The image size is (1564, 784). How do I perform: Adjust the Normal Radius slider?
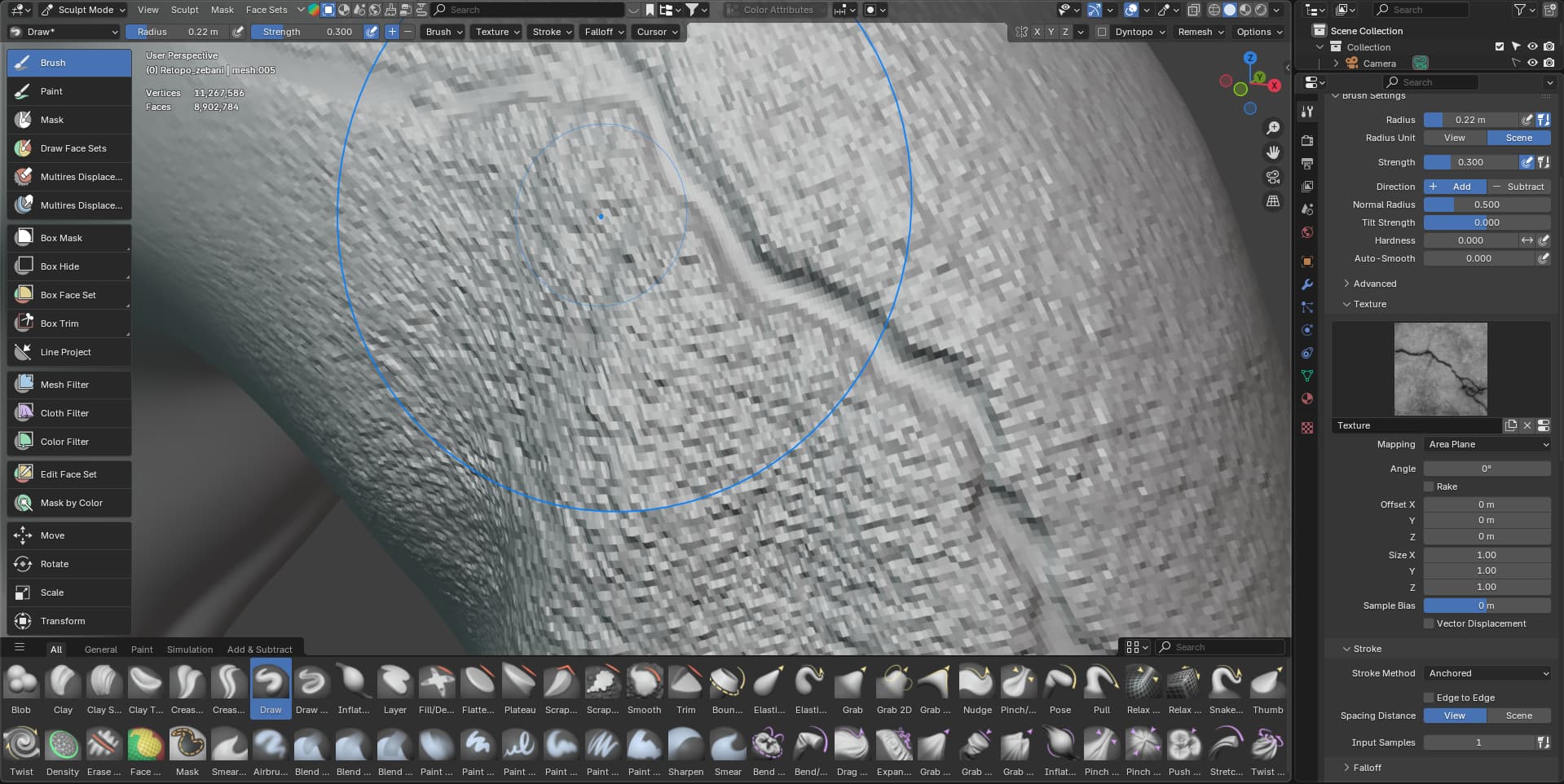tap(1487, 205)
